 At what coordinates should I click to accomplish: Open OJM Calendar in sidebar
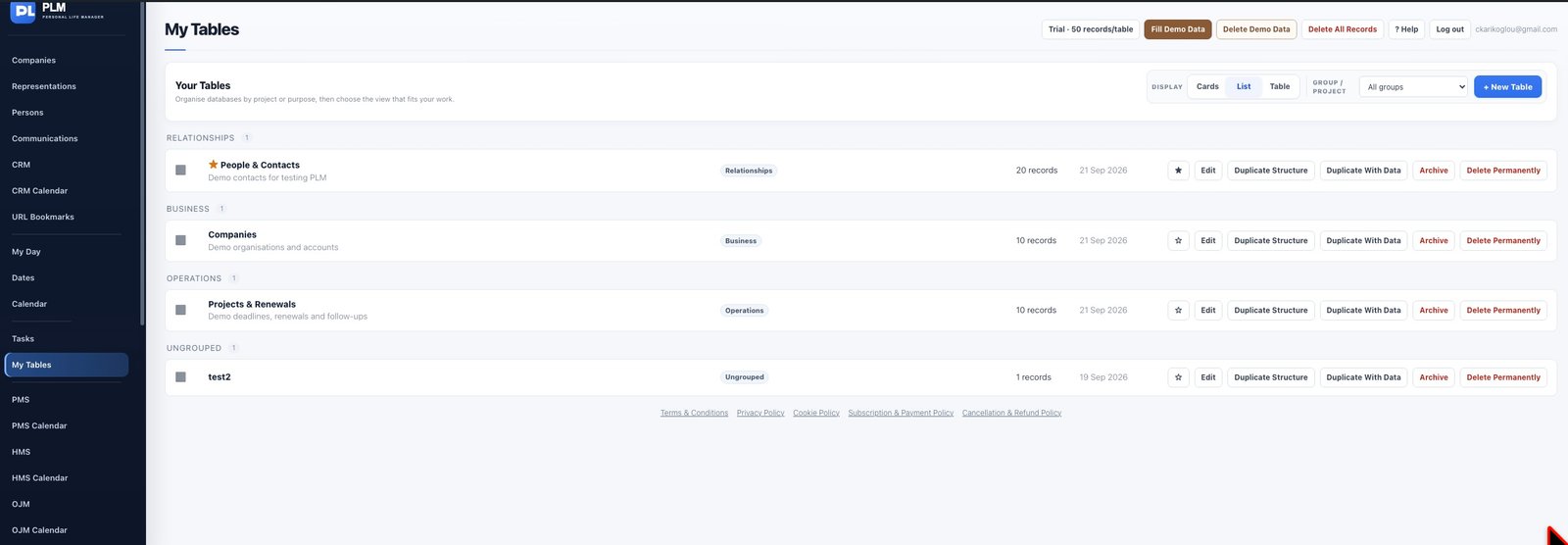[x=39, y=530]
